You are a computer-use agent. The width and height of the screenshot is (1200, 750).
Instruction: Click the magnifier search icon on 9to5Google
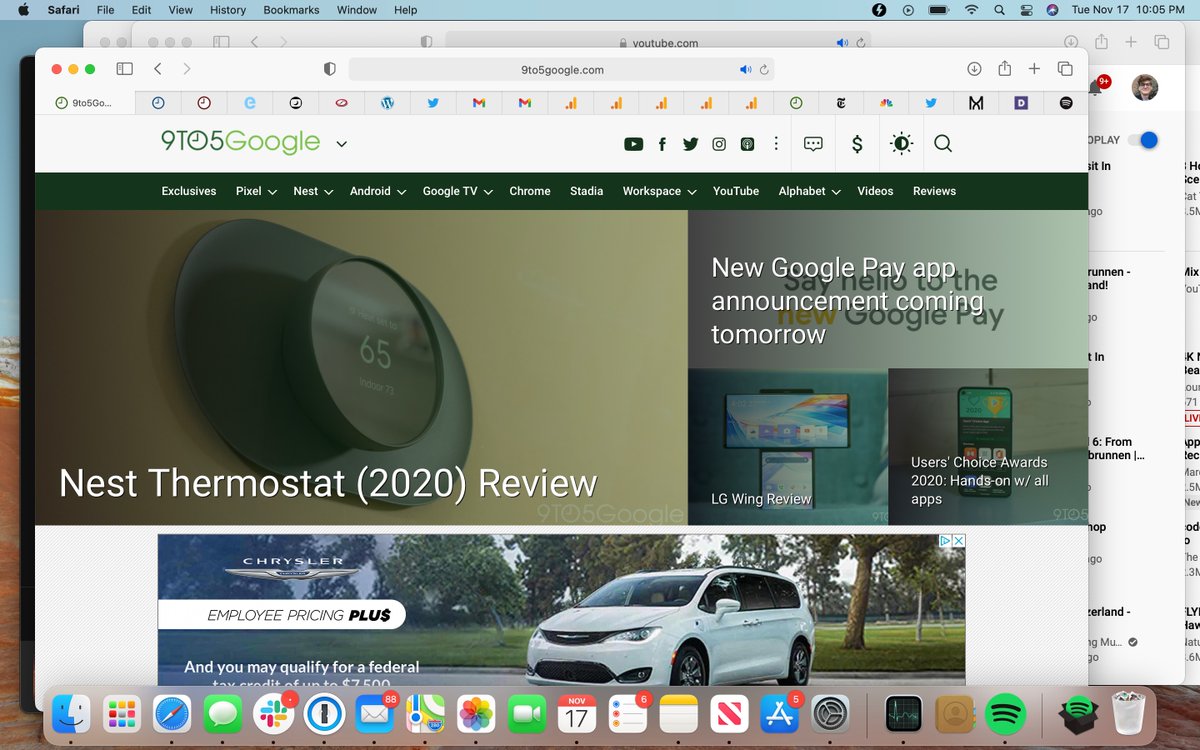click(943, 144)
